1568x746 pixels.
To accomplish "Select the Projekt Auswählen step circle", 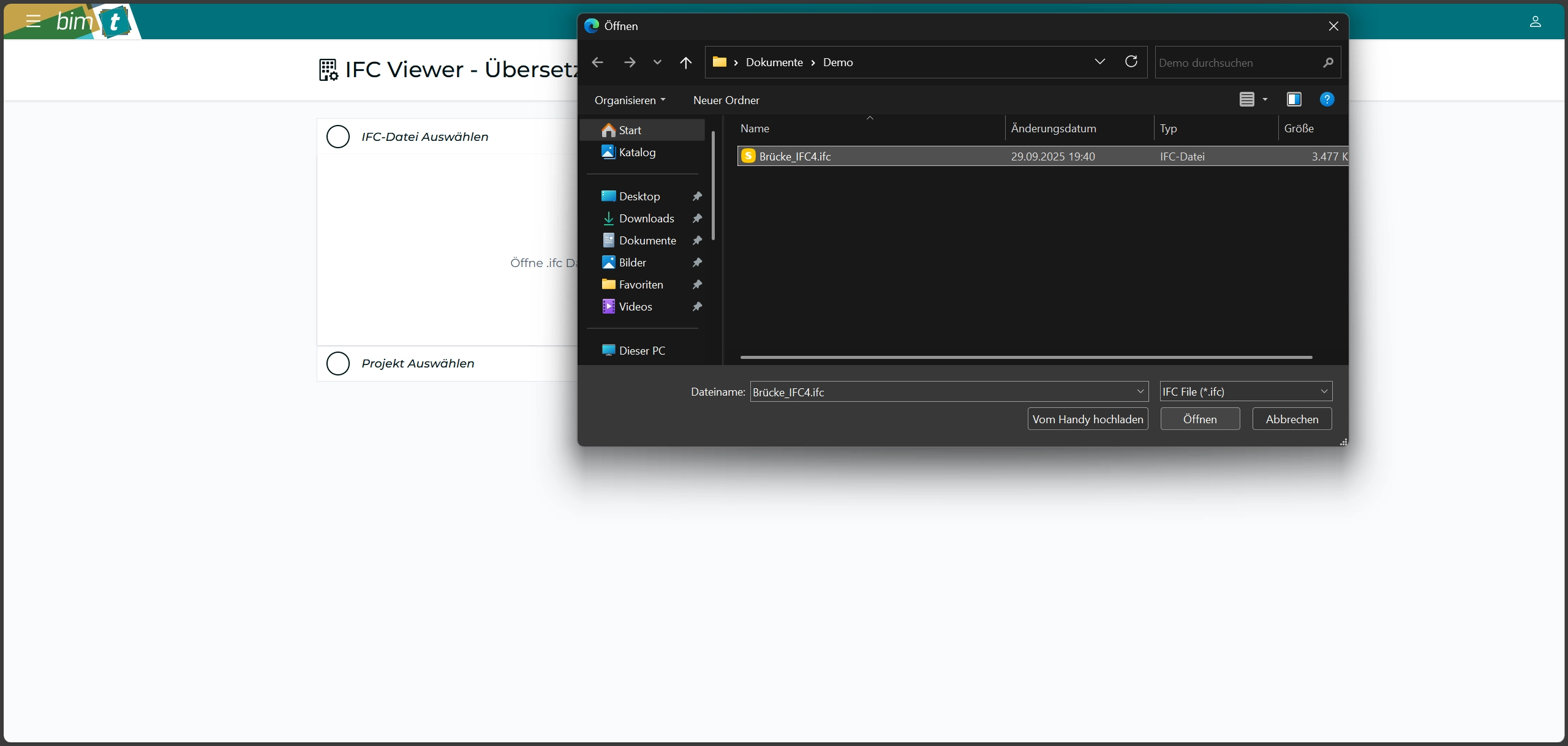I will coord(338,363).
